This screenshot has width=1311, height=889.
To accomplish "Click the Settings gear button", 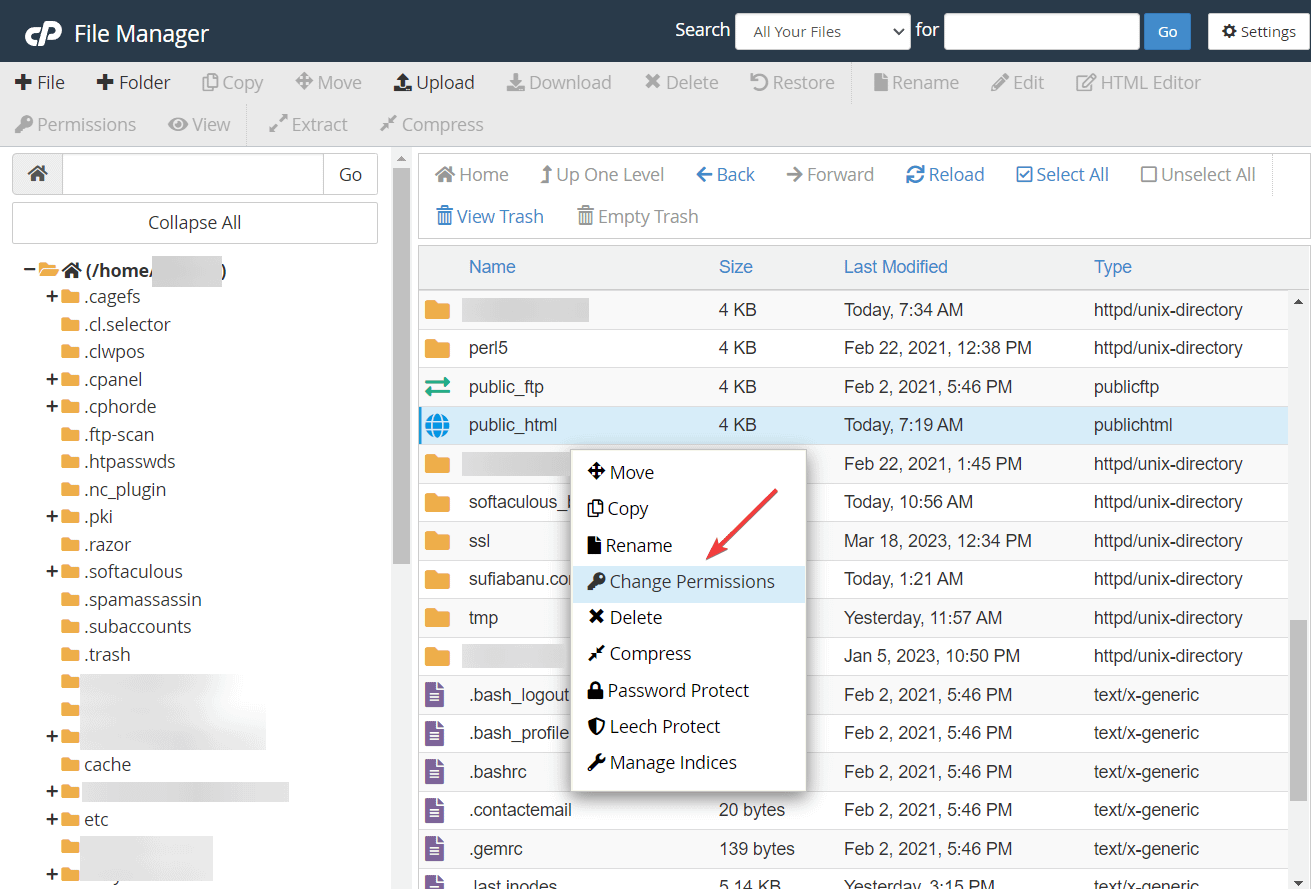I will point(1257,31).
